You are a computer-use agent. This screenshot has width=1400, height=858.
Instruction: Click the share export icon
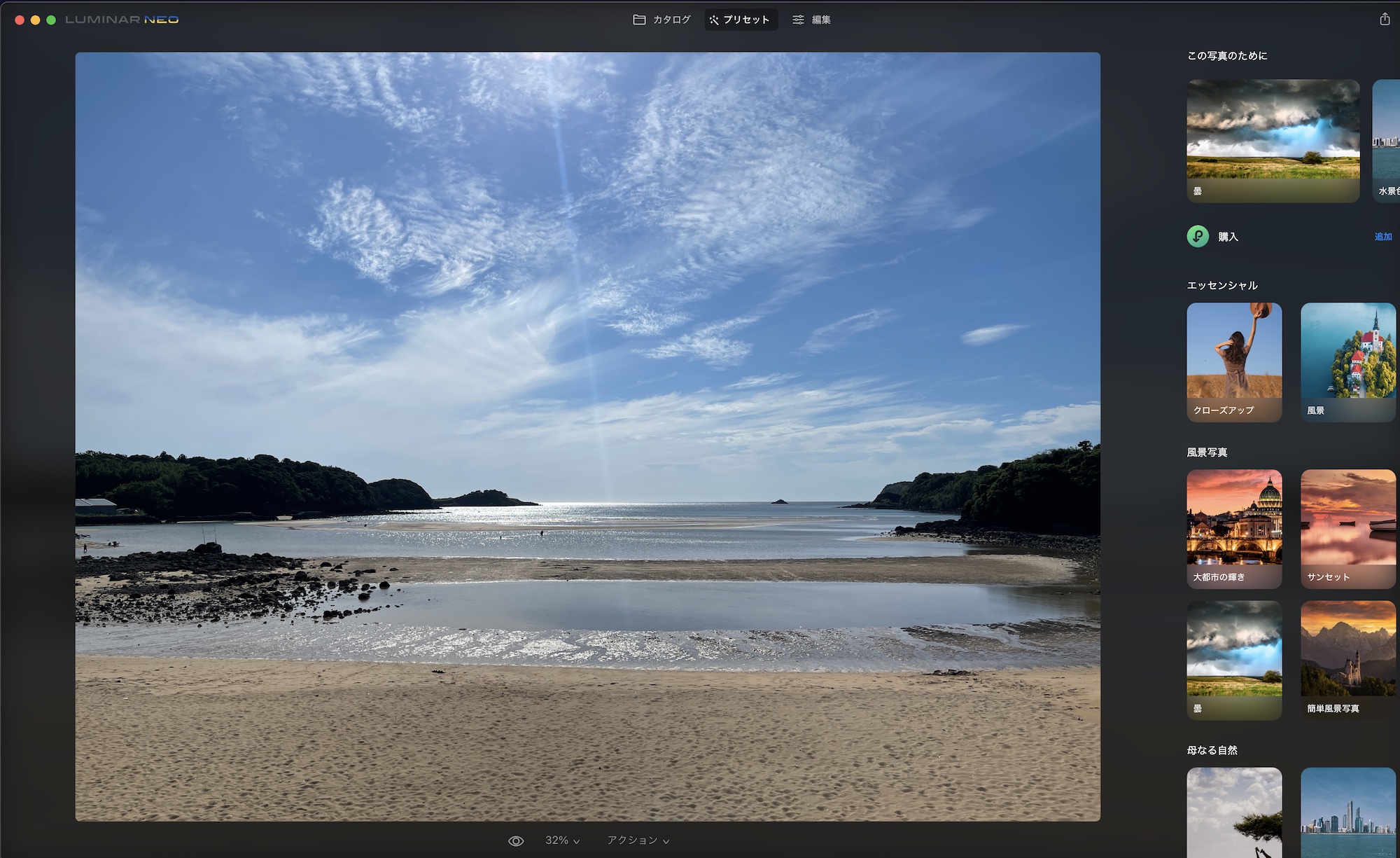(x=1384, y=19)
